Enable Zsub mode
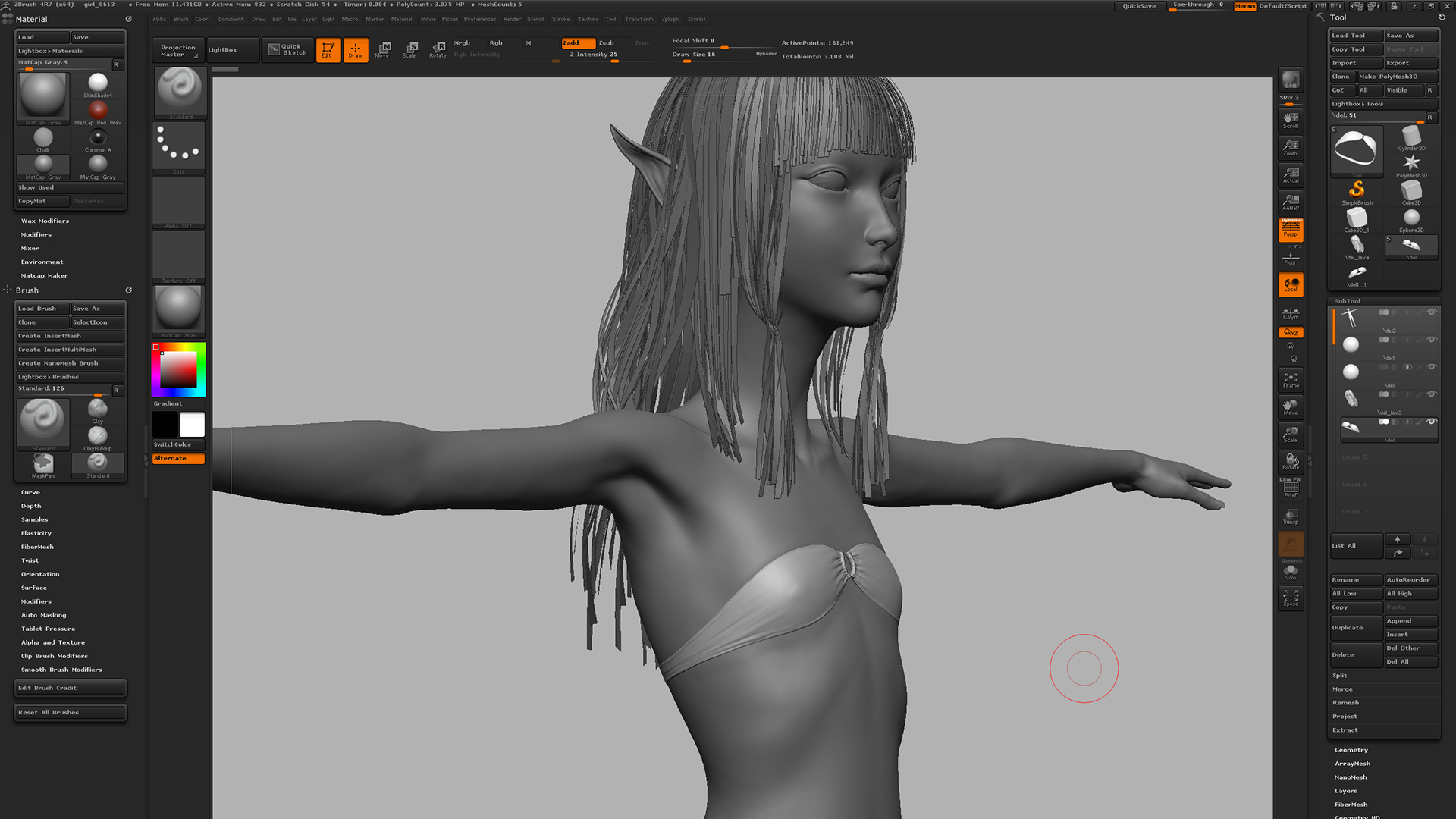Viewport: 1456px width, 819px height. [607, 43]
